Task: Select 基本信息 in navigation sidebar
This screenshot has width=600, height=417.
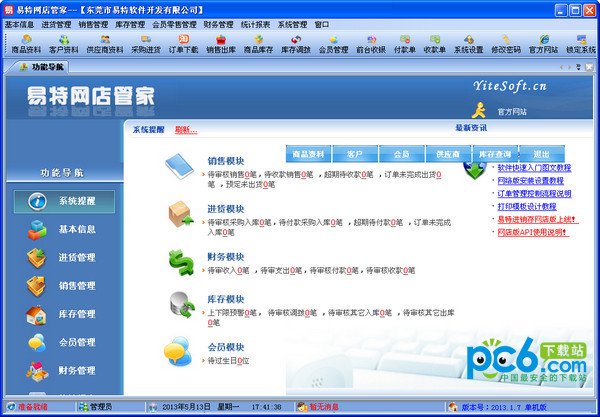Action: (x=64, y=230)
